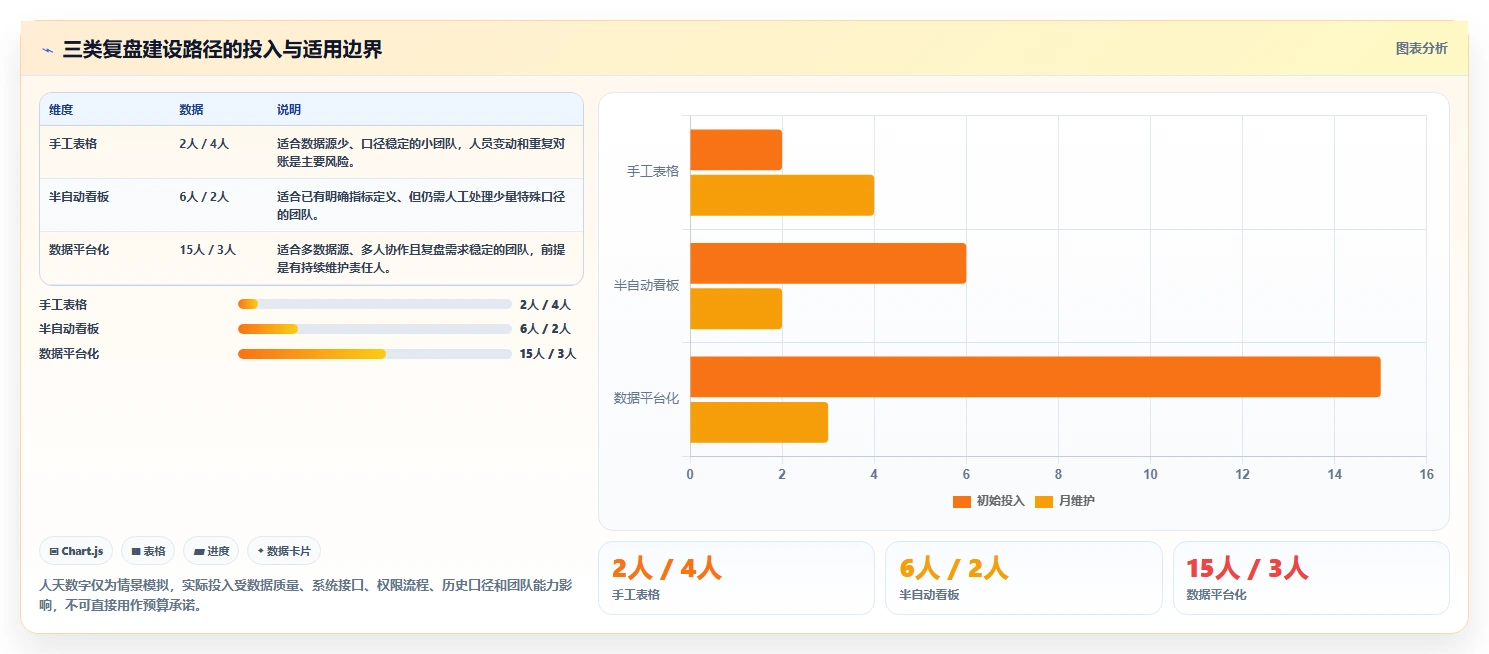
Task: Click the 维度 column header
Action: [x=61, y=110]
